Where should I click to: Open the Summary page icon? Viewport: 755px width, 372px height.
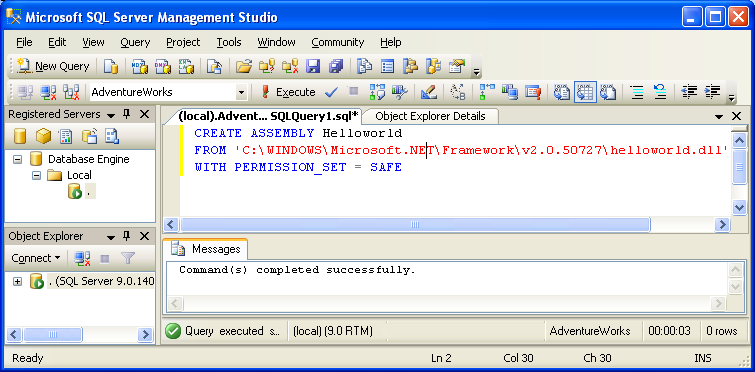388,66
